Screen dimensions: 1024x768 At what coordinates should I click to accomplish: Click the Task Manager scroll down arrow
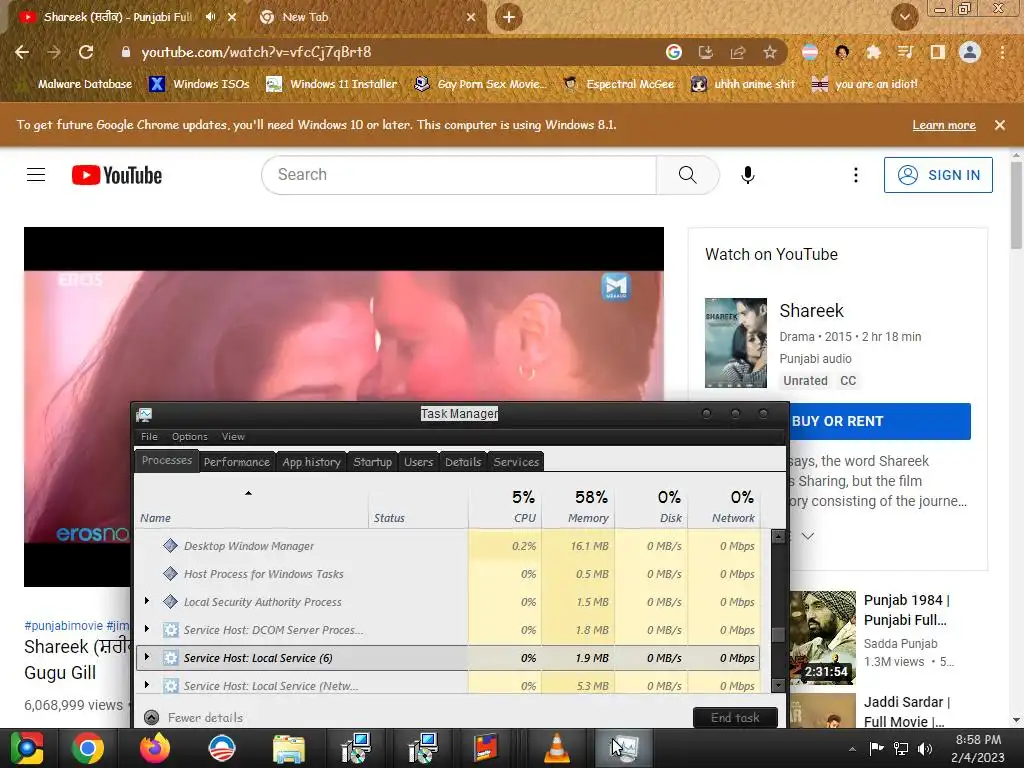click(x=778, y=684)
